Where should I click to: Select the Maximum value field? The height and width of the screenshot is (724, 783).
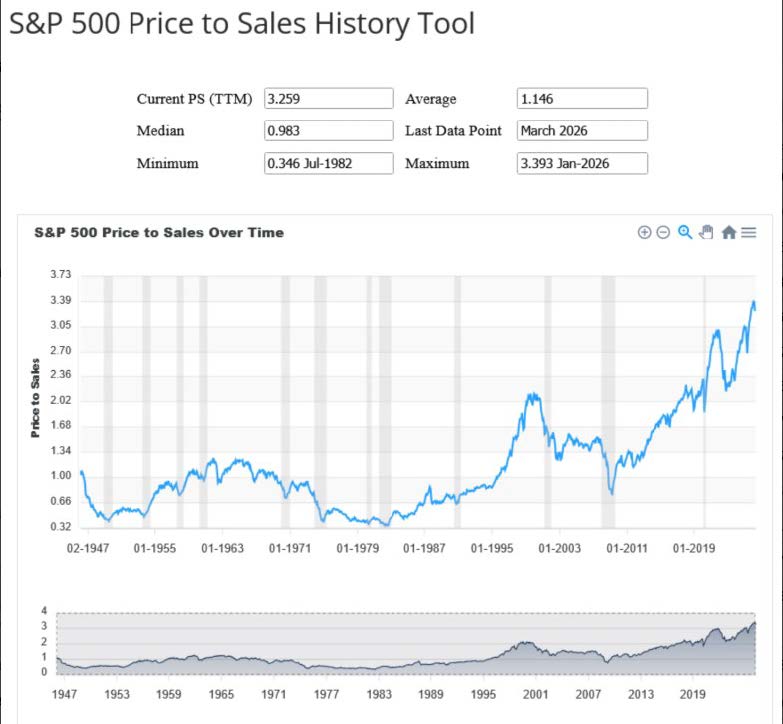tap(582, 163)
